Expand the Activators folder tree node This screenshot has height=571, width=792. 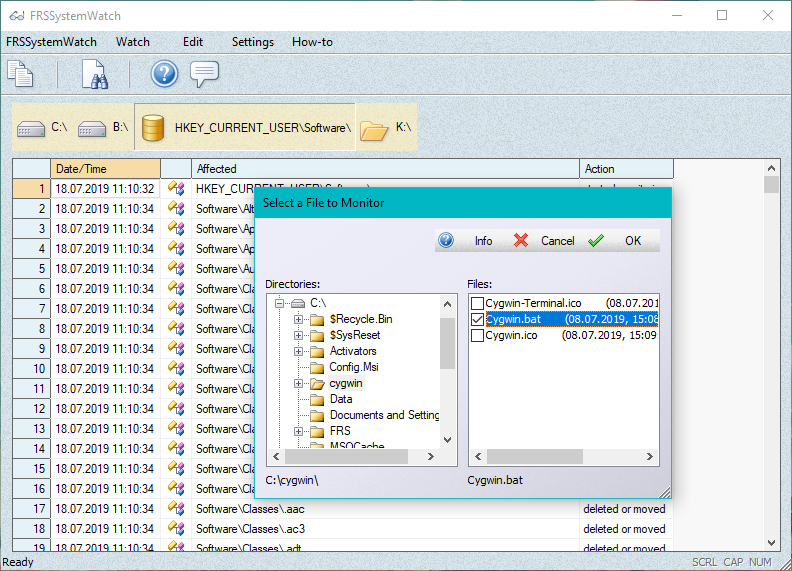pos(298,351)
